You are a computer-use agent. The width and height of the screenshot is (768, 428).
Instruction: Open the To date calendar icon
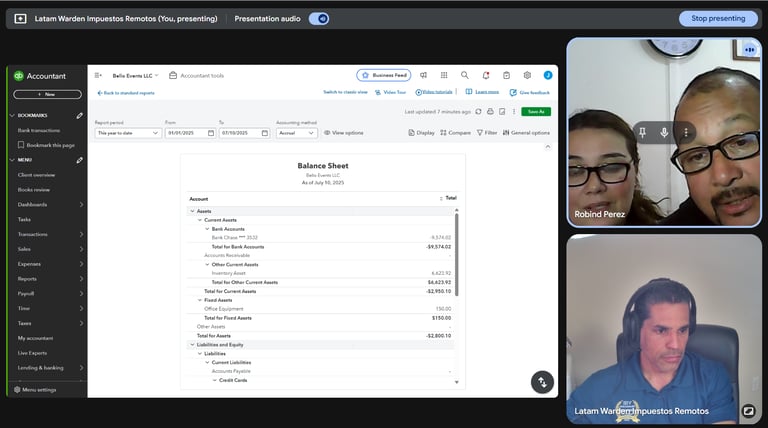(x=264, y=133)
